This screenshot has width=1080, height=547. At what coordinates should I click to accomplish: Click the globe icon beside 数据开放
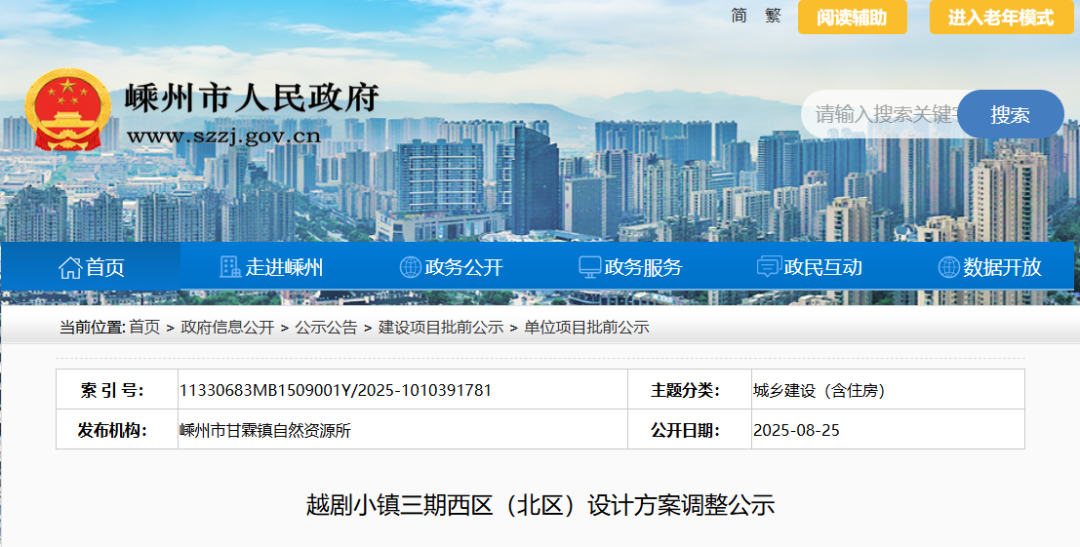pos(948,267)
